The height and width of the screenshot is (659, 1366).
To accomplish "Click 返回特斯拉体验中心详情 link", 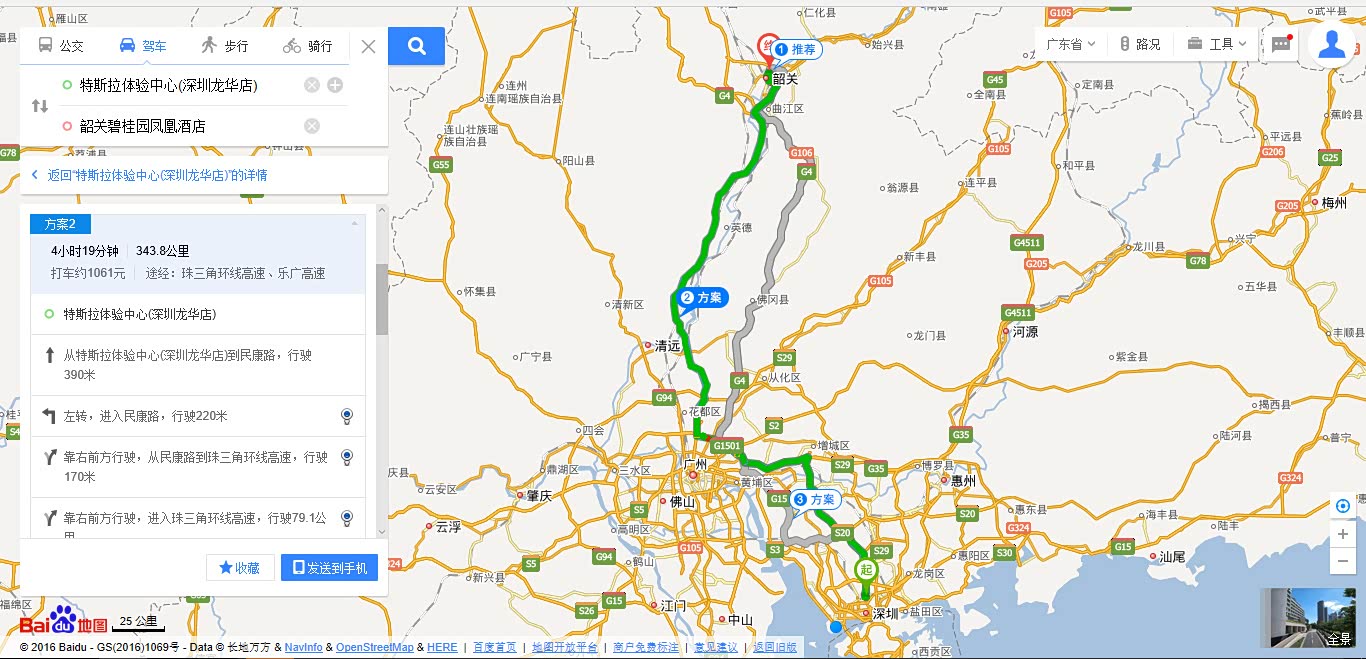I will pos(157,175).
